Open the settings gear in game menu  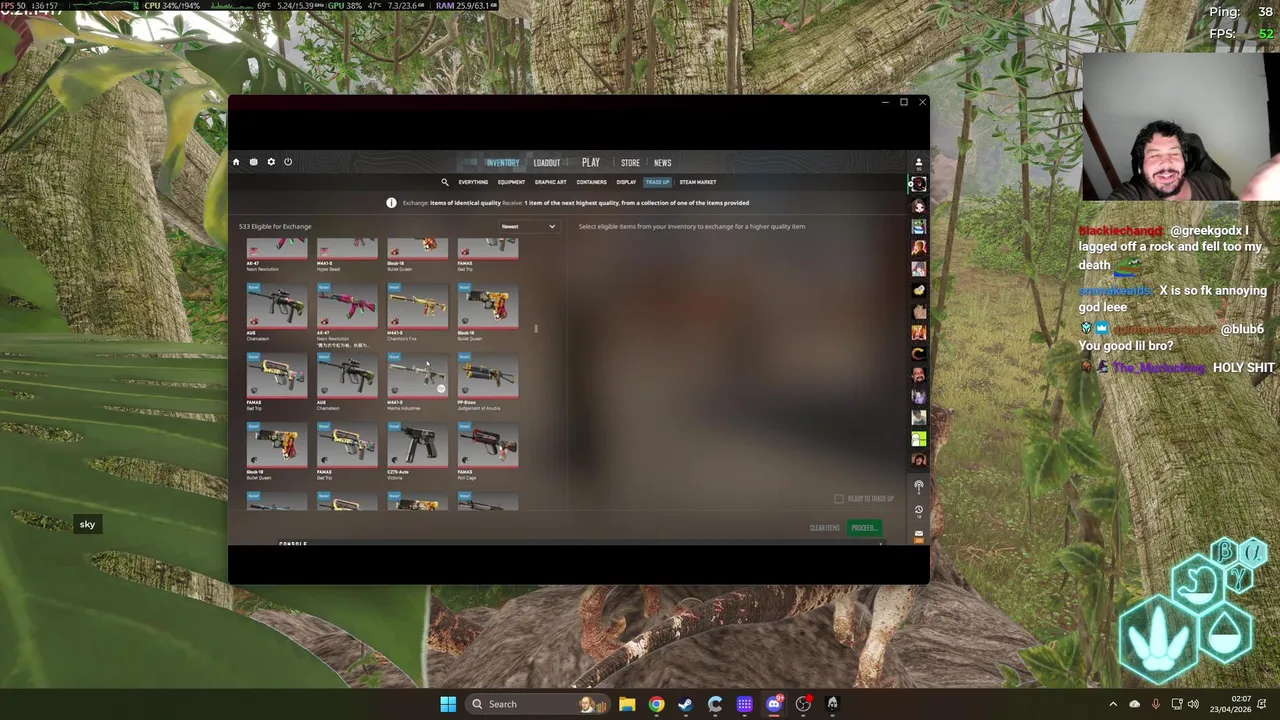(271, 162)
